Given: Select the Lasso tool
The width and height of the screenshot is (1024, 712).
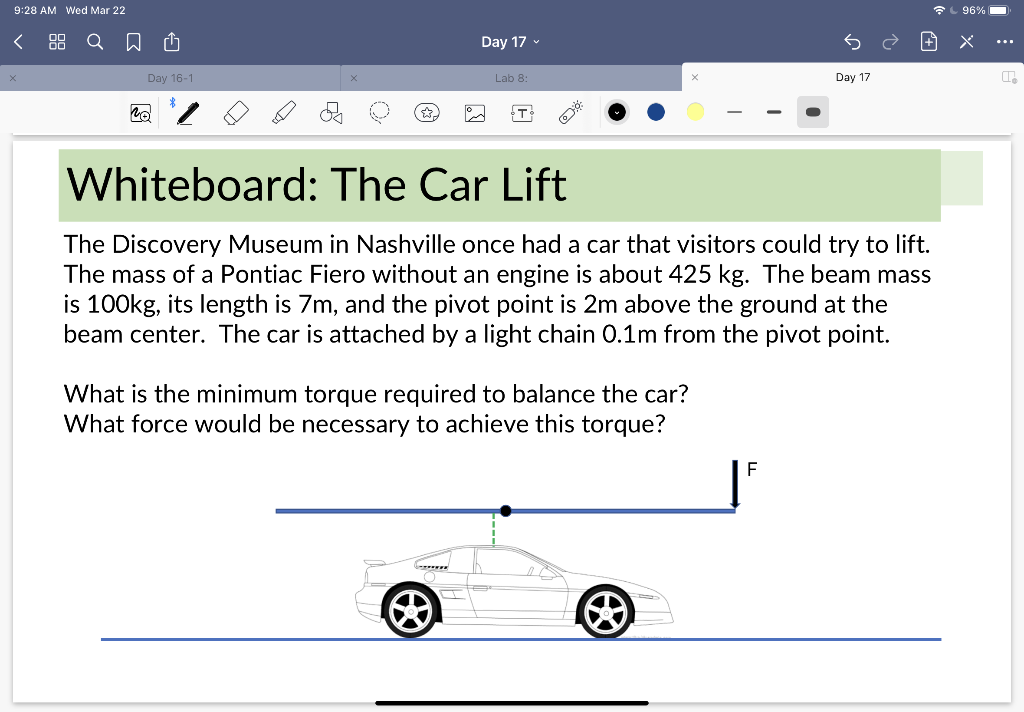Looking at the screenshot, I should [379, 113].
